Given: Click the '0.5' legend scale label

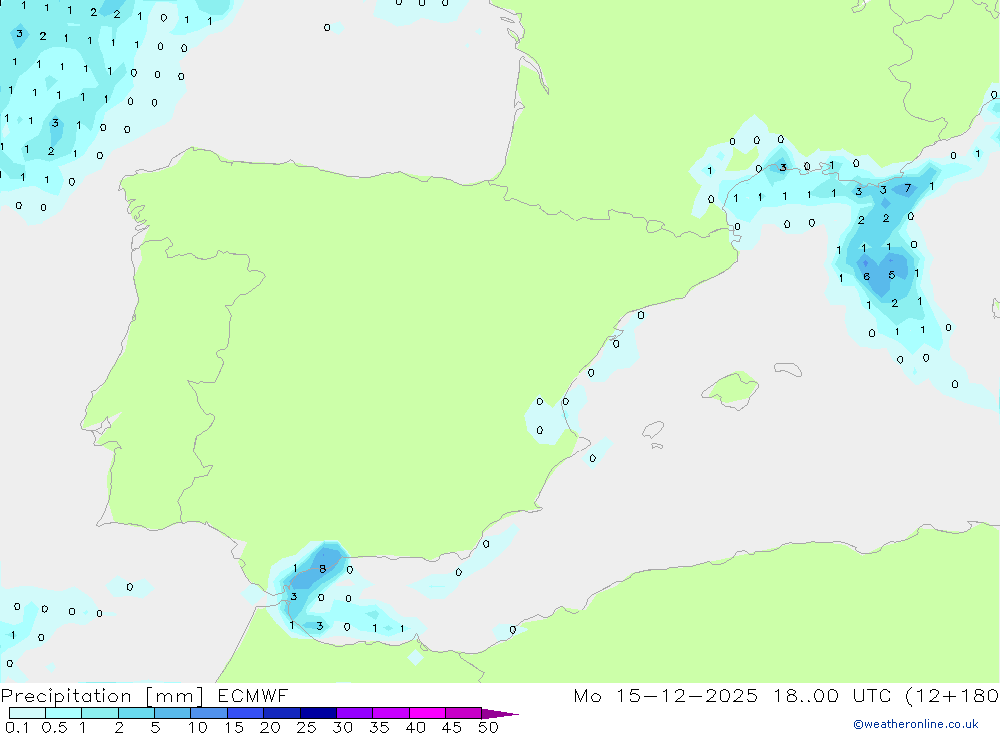Looking at the screenshot, I should pyautogui.click(x=54, y=727).
